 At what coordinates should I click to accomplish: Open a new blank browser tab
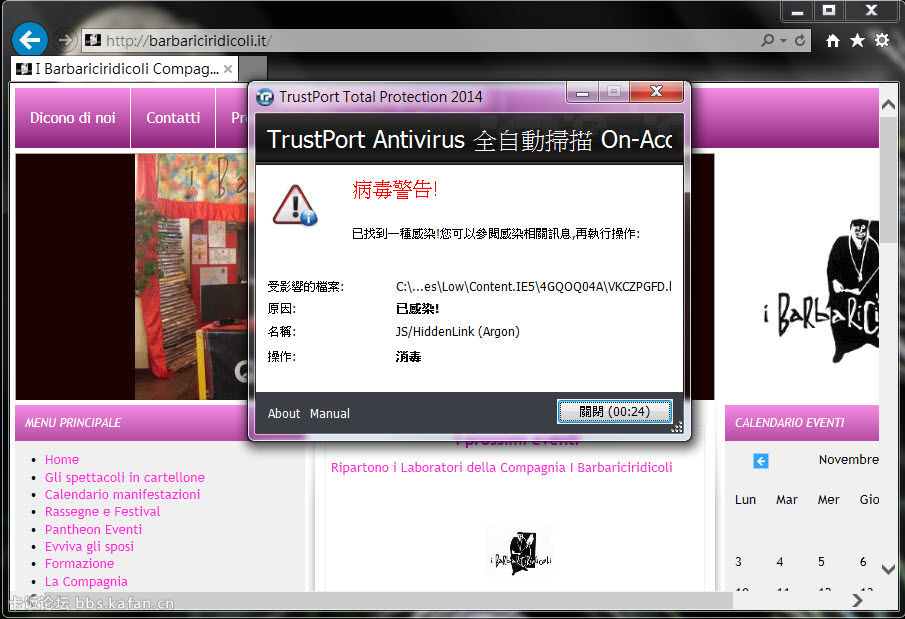[253, 69]
